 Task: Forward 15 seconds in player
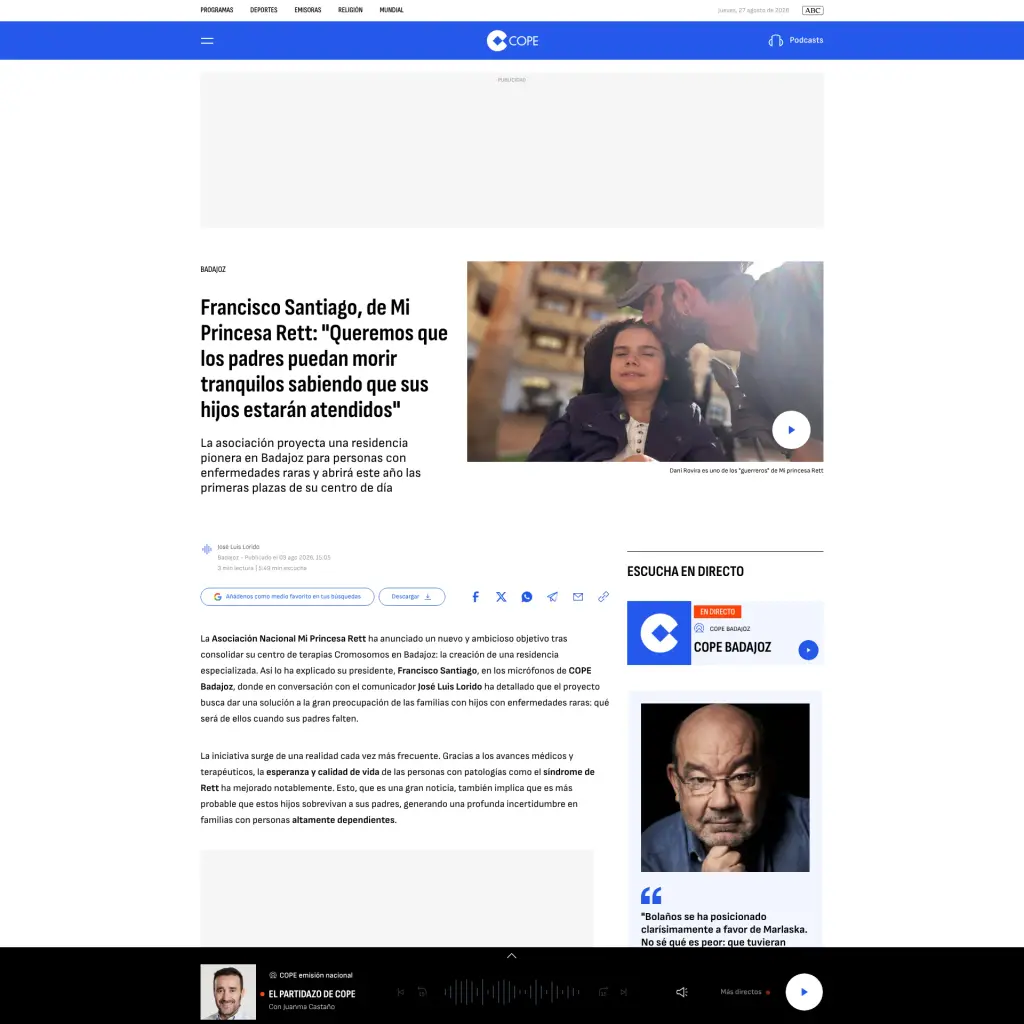click(x=603, y=992)
